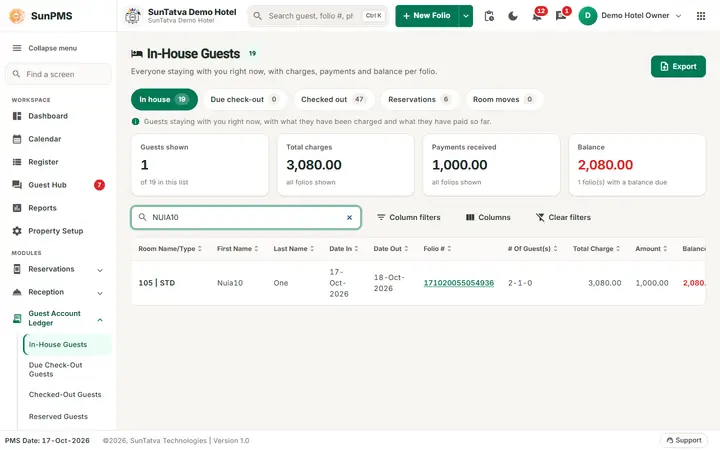Viewport: 720px width, 450px height.
Task: Click the SunPMS logo icon
Action: [17, 16]
